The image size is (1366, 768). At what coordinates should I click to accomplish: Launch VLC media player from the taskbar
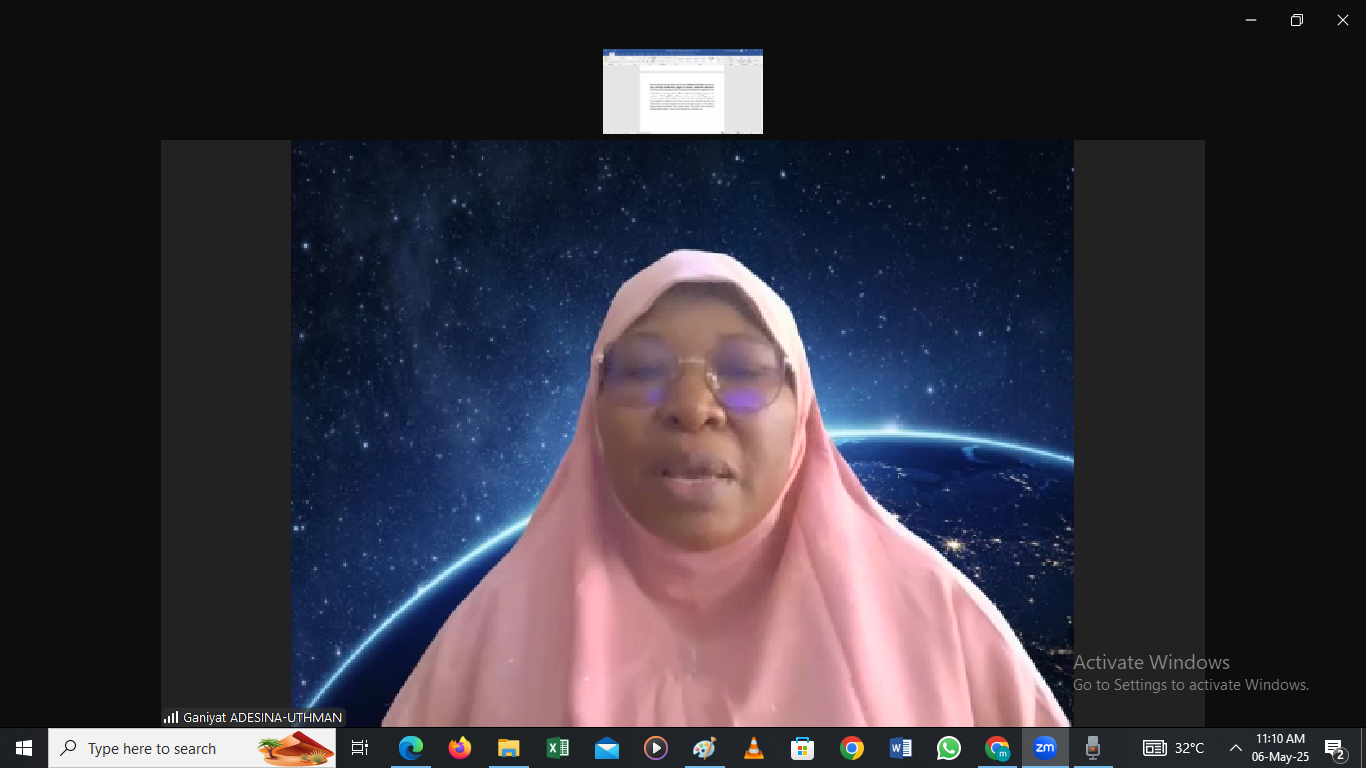click(754, 748)
